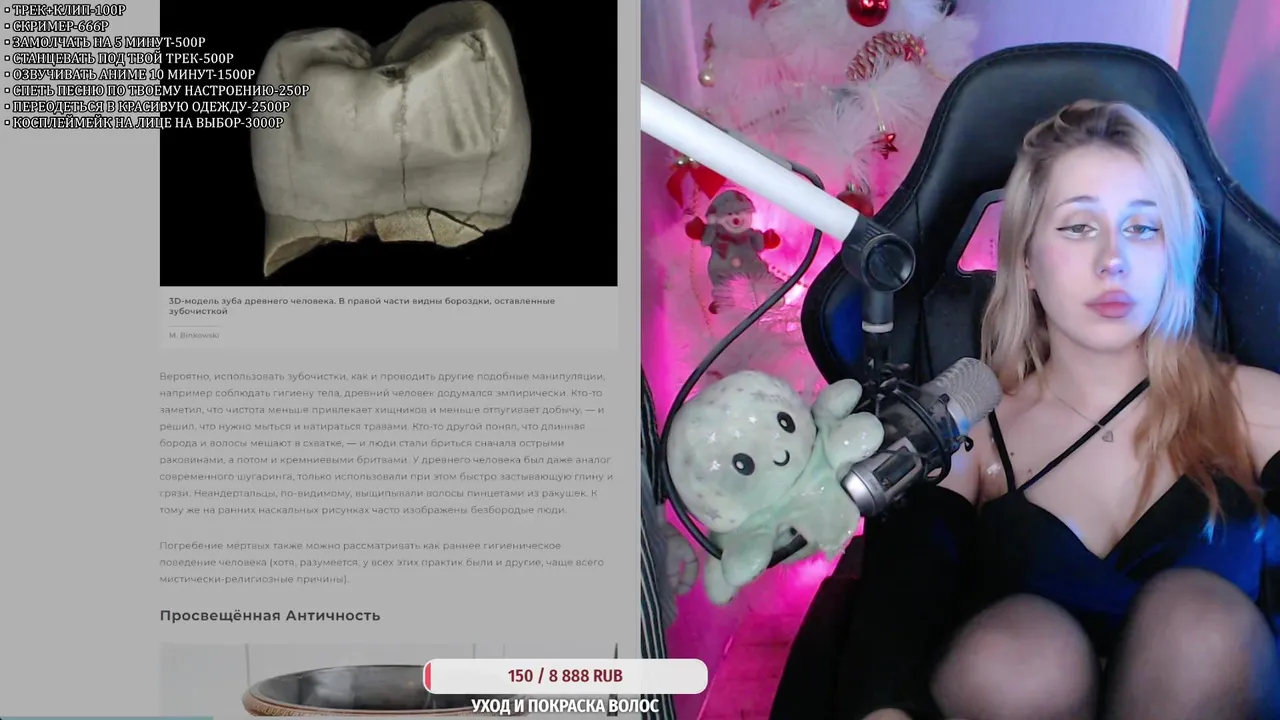
Task: Click the caption starting '3D-модель зуба древнего человека'
Action: [x=362, y=306]
